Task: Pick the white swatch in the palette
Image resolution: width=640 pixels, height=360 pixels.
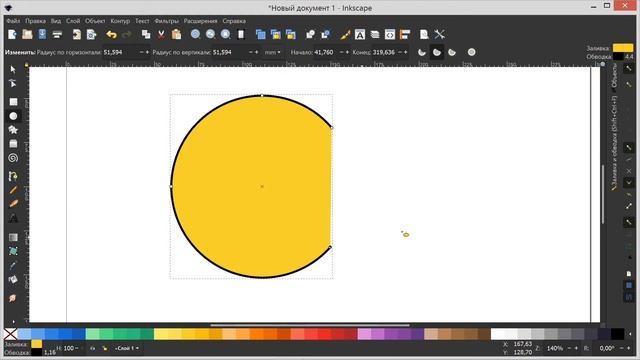Action: pos(497,334)
